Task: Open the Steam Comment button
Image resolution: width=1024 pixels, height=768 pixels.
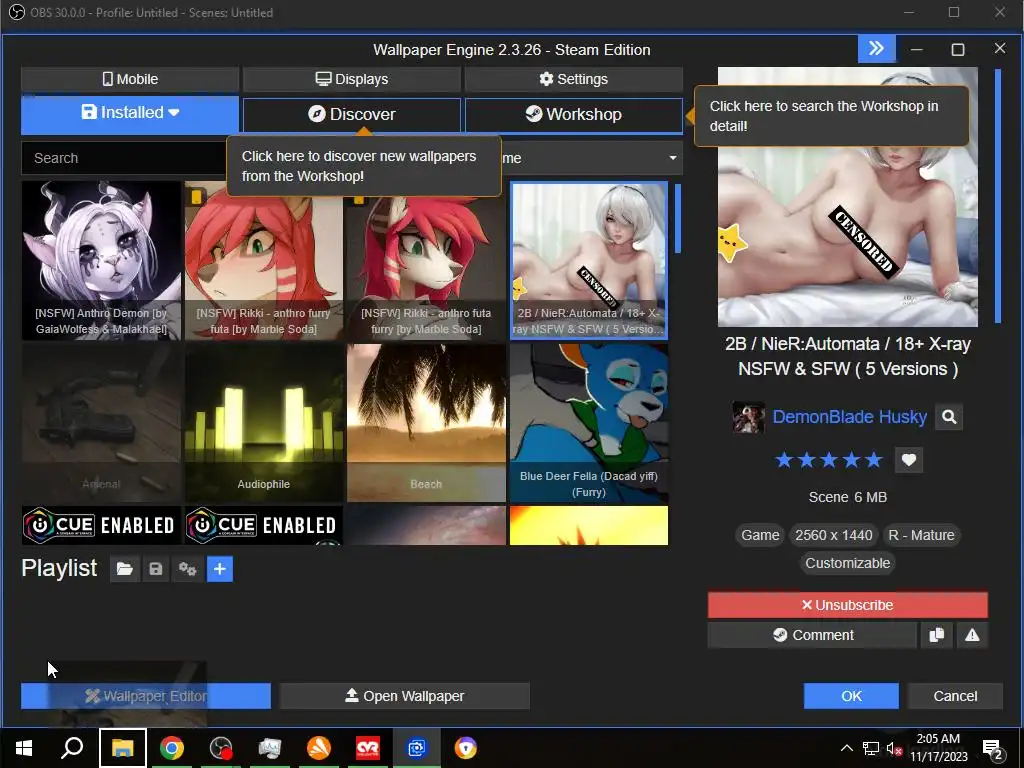Action: click(812, 635)
